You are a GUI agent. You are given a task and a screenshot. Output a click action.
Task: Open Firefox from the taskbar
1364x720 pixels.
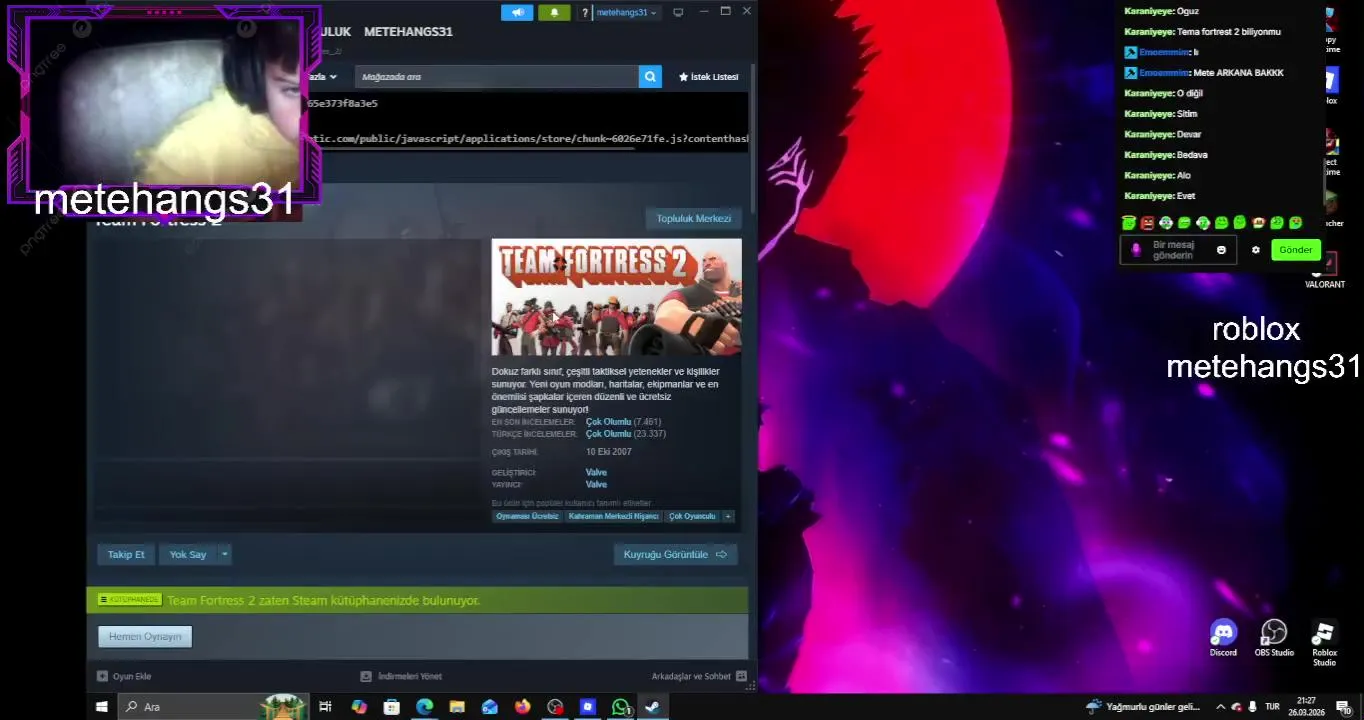(x=522, y=707)
